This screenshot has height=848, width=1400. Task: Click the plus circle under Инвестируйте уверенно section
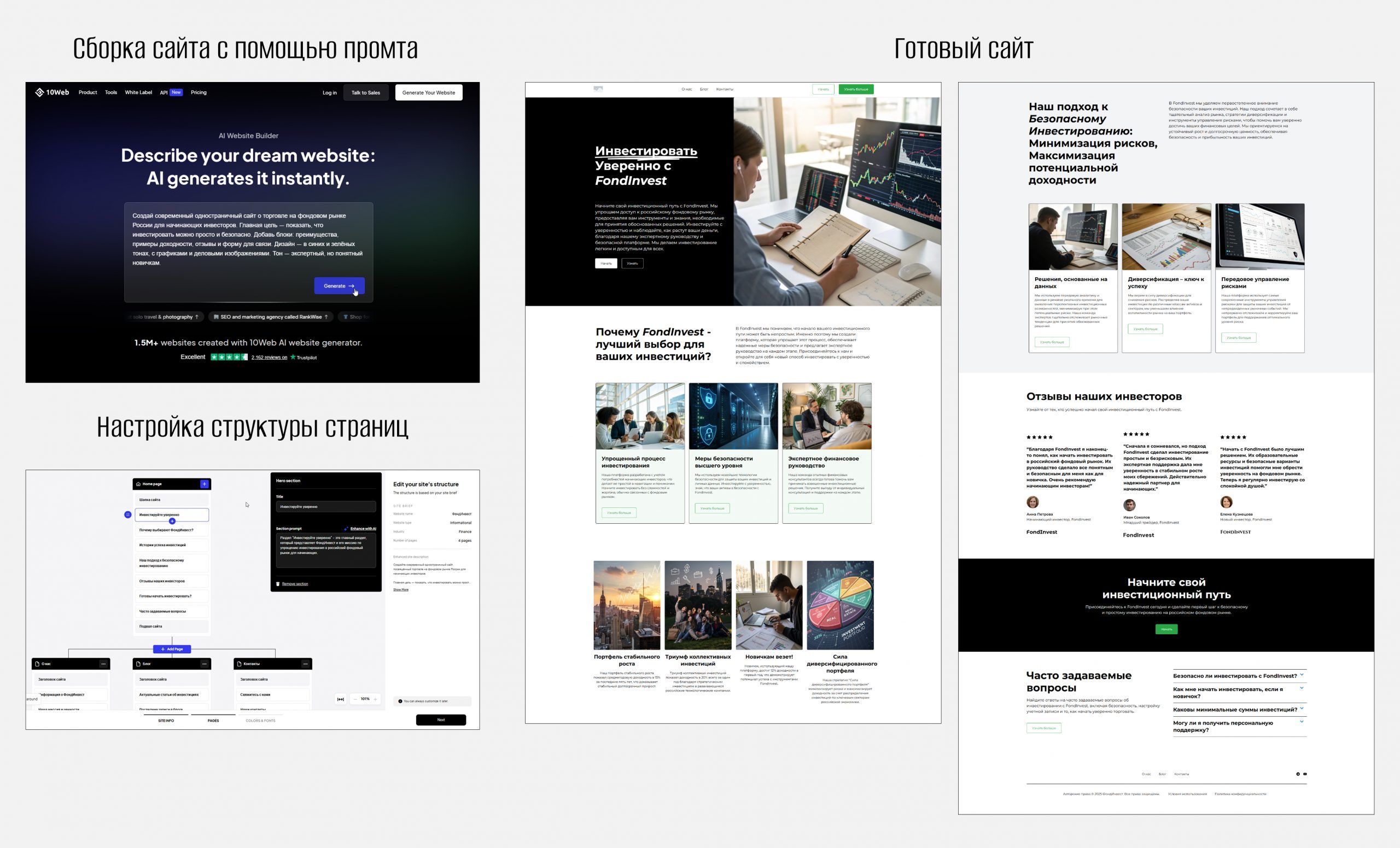coord(173,522)
